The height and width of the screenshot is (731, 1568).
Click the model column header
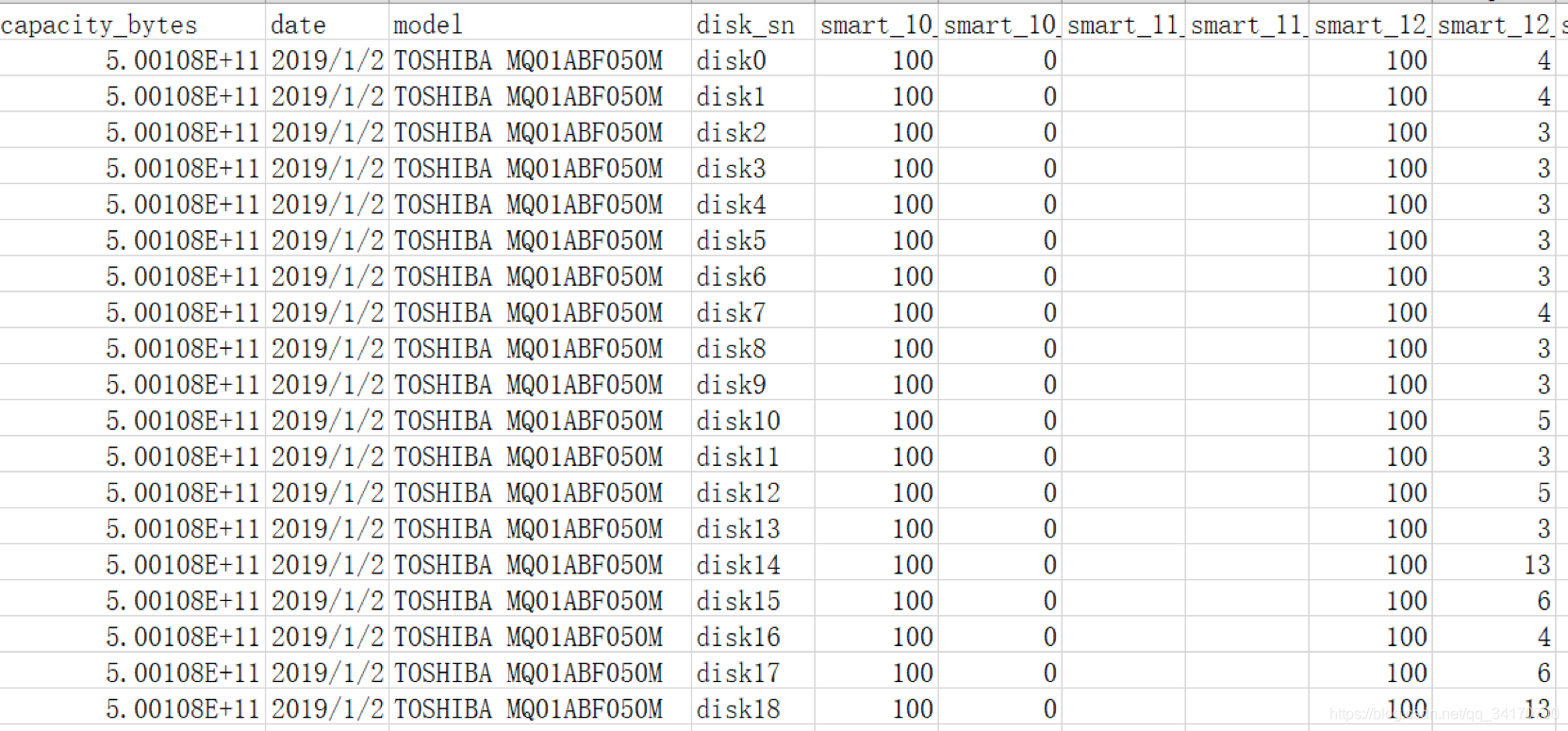[x=539, y=24]
